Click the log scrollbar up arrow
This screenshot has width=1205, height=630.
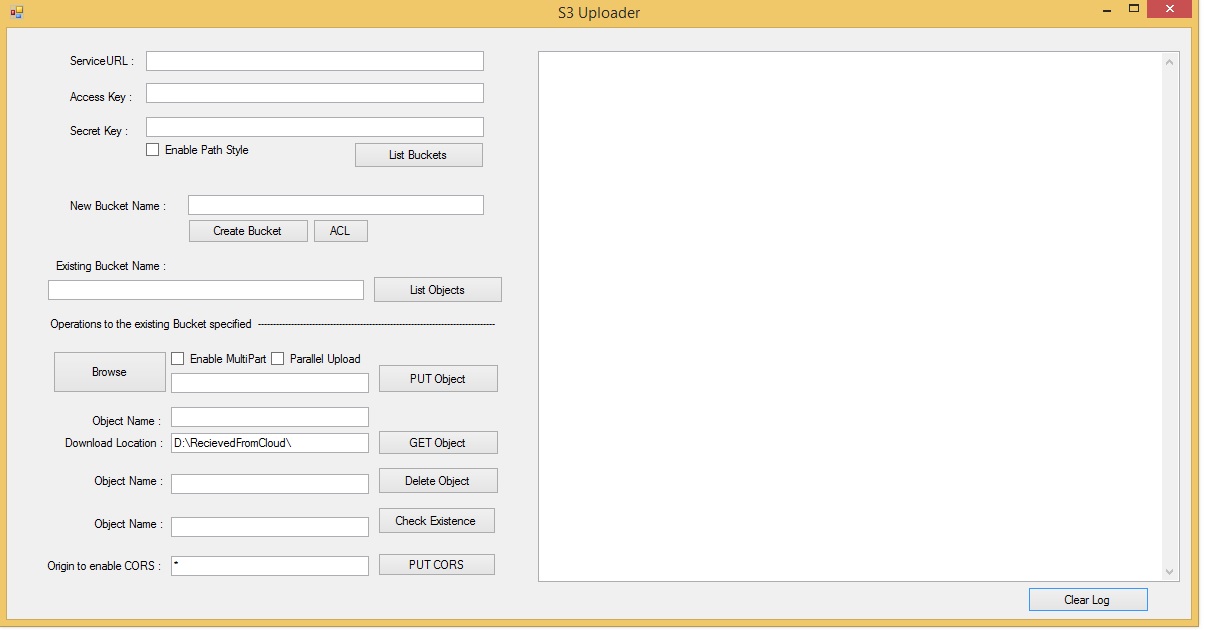pos(1170,62)
